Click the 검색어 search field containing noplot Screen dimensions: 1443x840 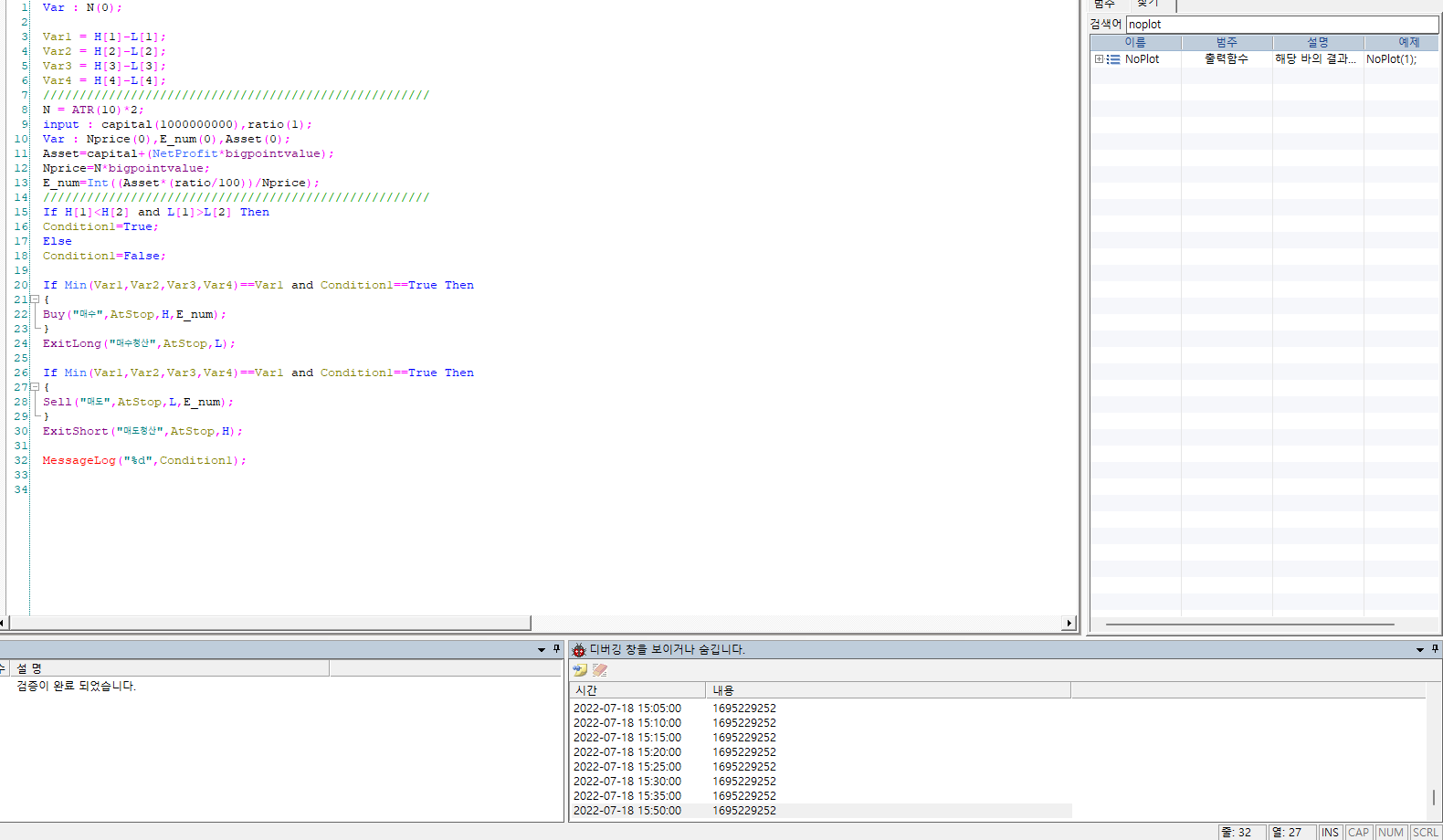click(x=1281, y=25)
